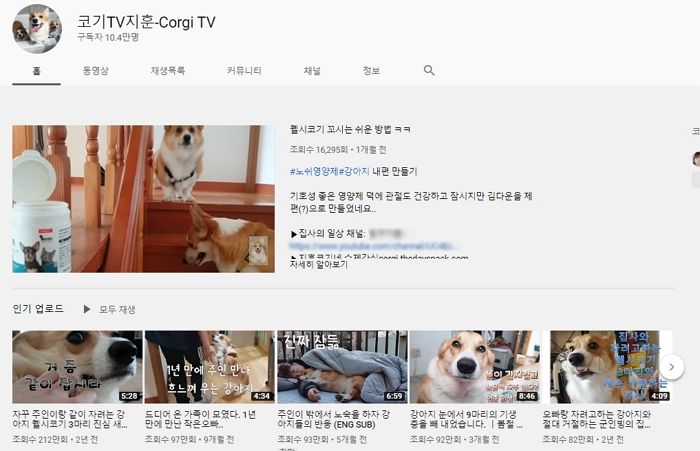Open the 채널 tab
This screenshot has height=451, width=700.
(x=312, y=71)
